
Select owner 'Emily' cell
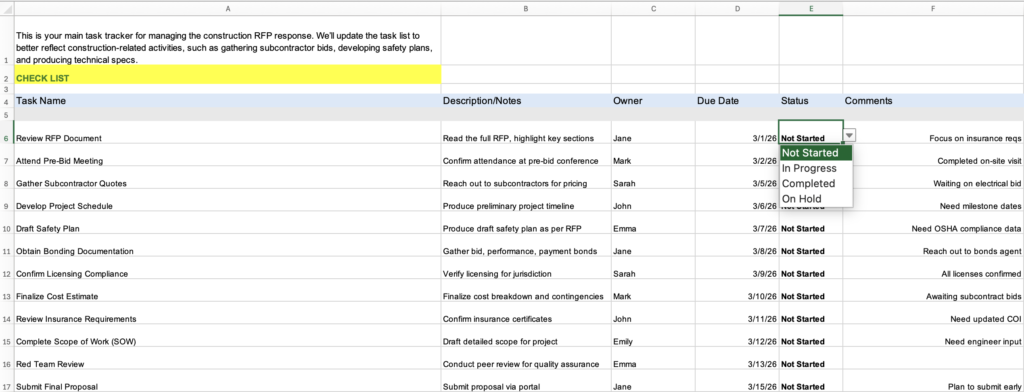click(653, 335)
